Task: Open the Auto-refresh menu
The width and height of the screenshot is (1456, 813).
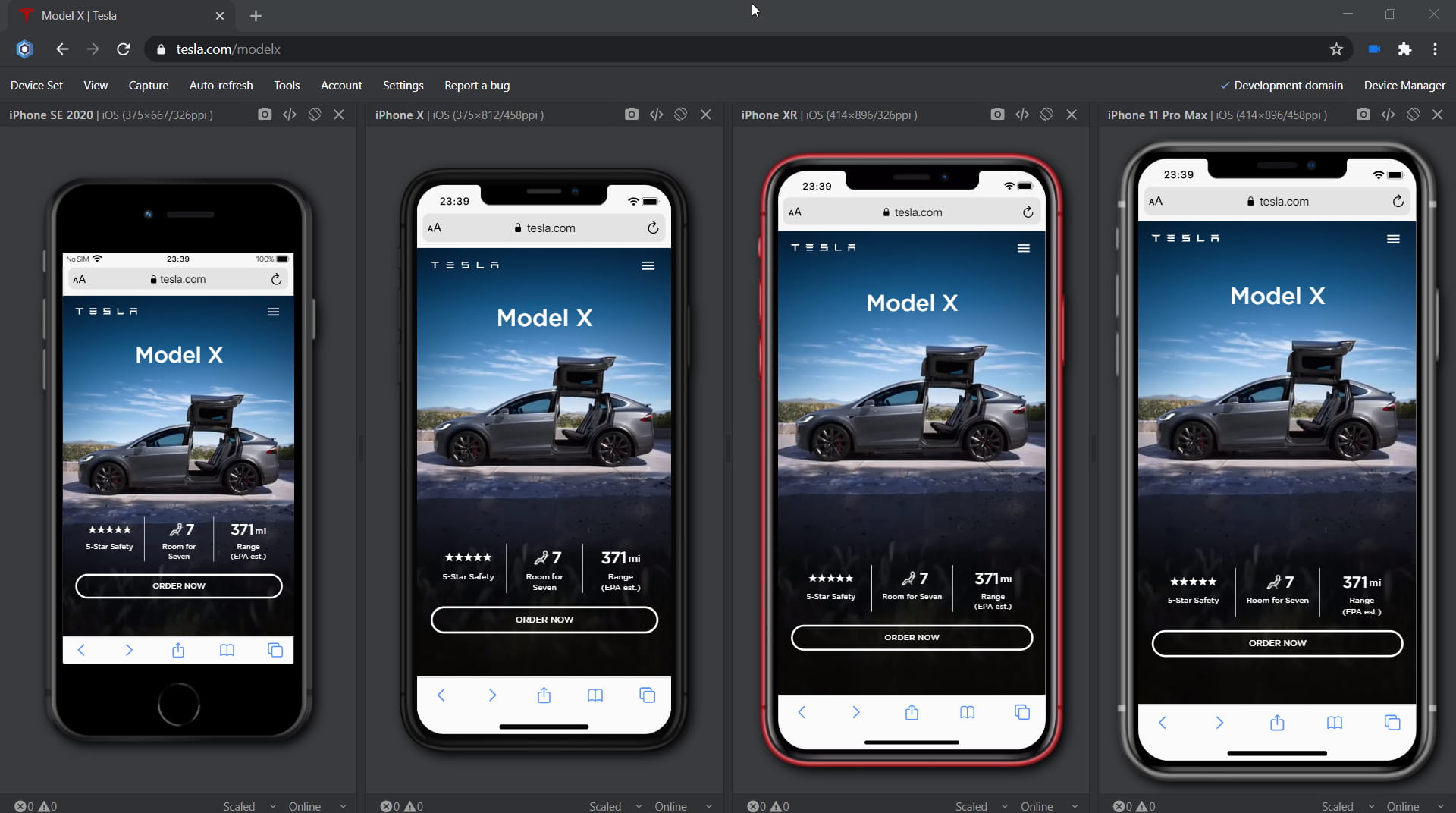Action: (x=221, y=86)
